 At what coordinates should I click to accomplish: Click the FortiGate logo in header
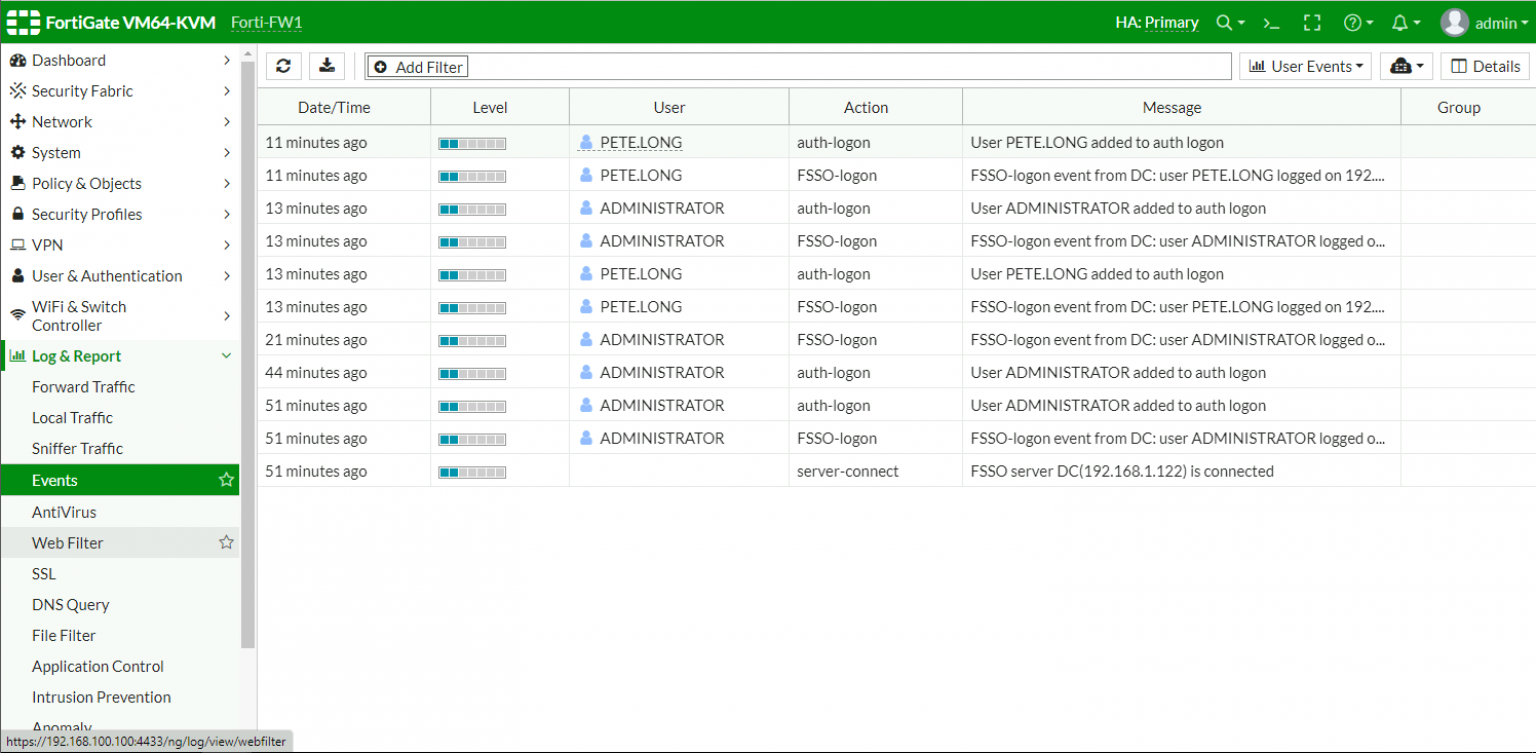(x=24, y=22)
